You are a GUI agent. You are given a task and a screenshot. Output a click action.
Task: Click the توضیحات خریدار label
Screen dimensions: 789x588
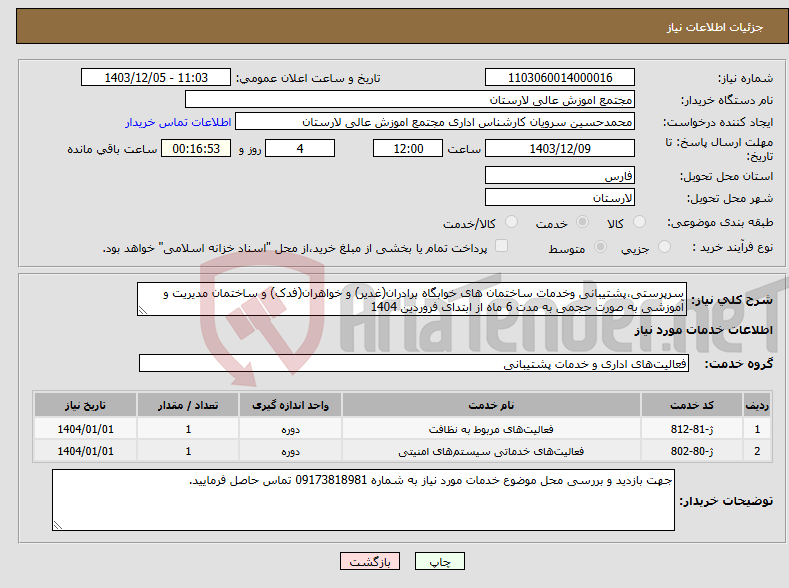point(727,501)
